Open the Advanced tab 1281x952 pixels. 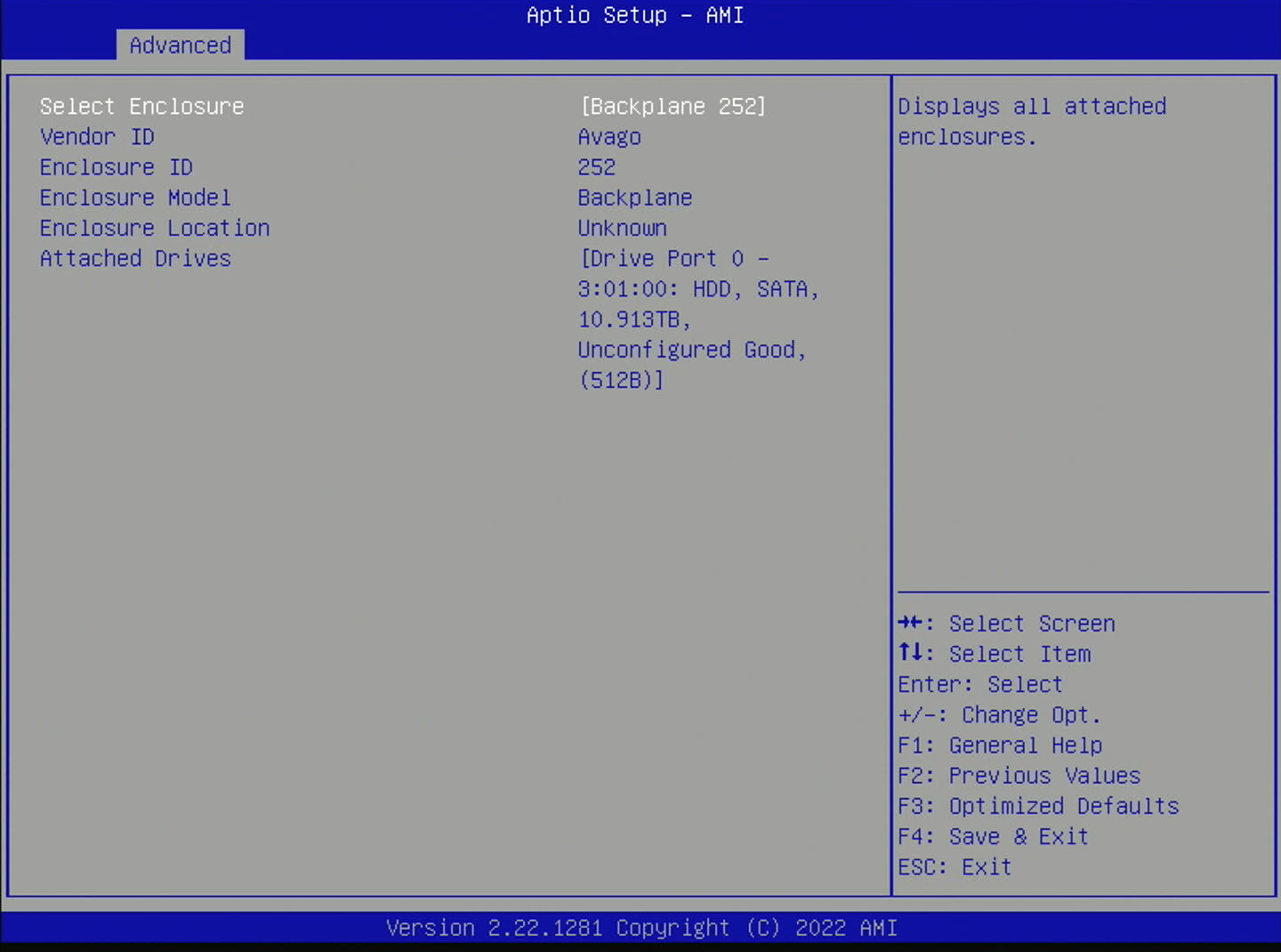tap(180, 44)
